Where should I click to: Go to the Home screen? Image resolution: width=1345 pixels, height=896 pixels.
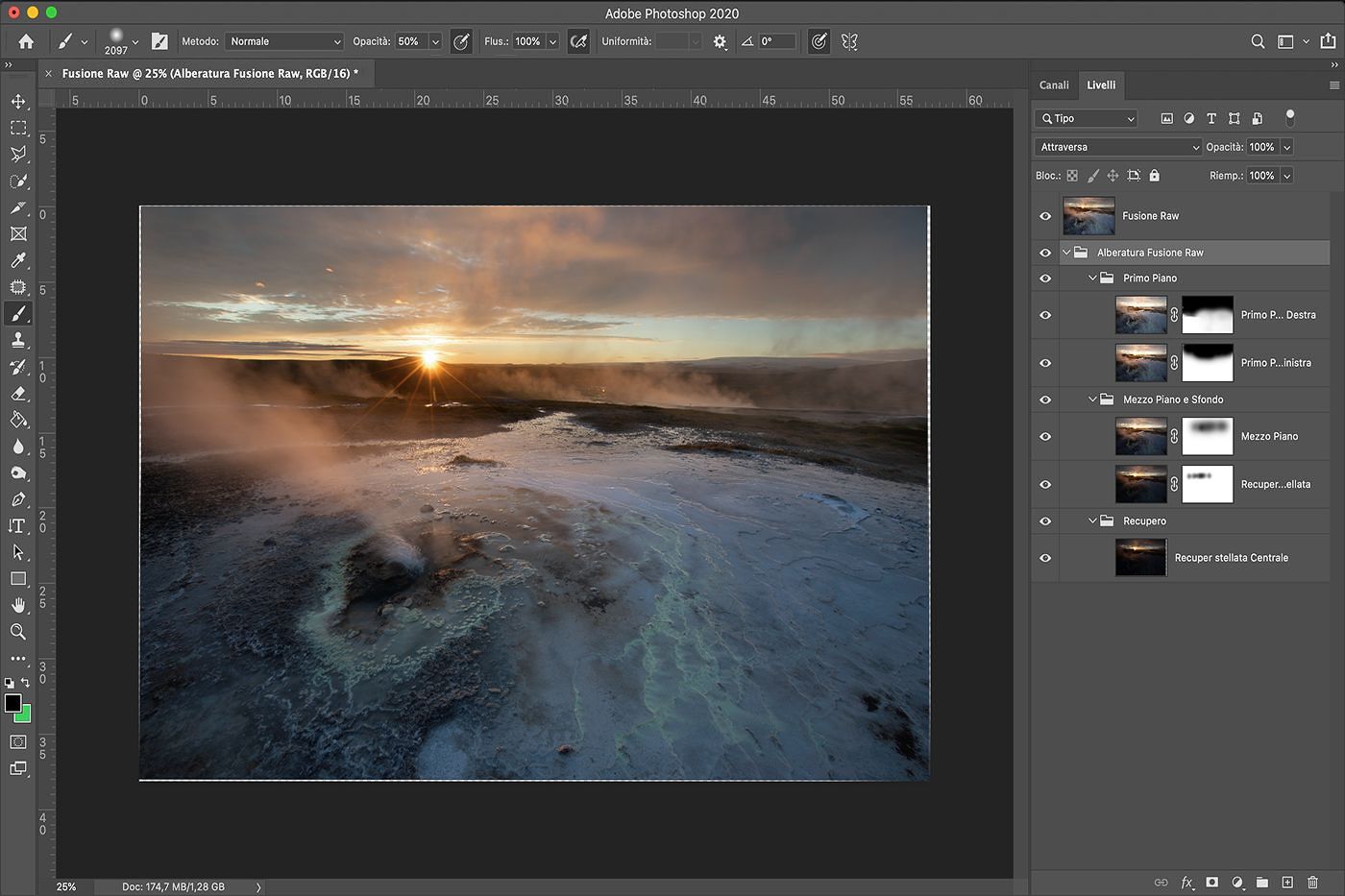[26, 41]
